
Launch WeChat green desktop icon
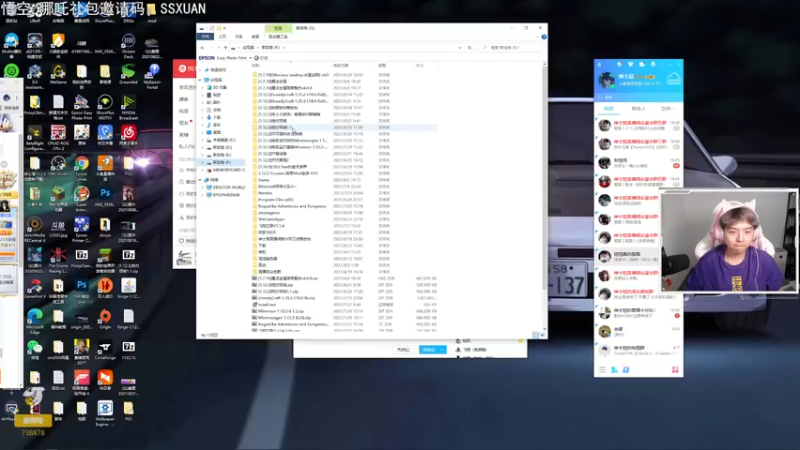coord(34,350)
